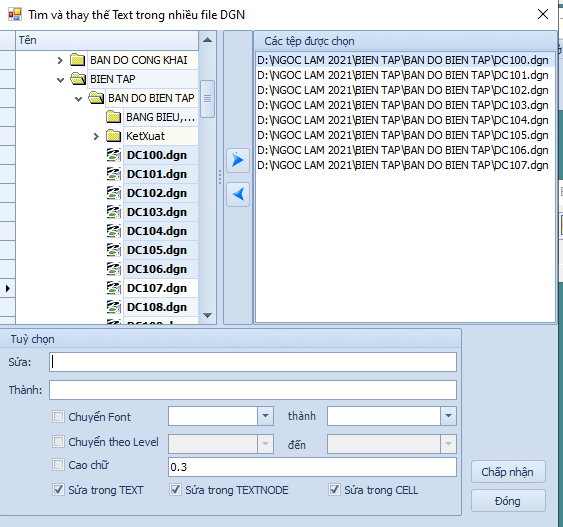Screen dimensions: 563x527
Task: Click the BANG BIEU folder icon
Action: [114, 117]
